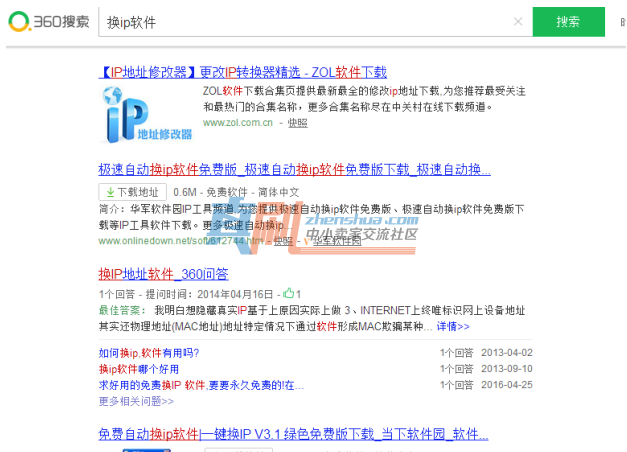Click the date 2013-09-10
This screenshot has width=627, height=452.
tap(507, 369)
